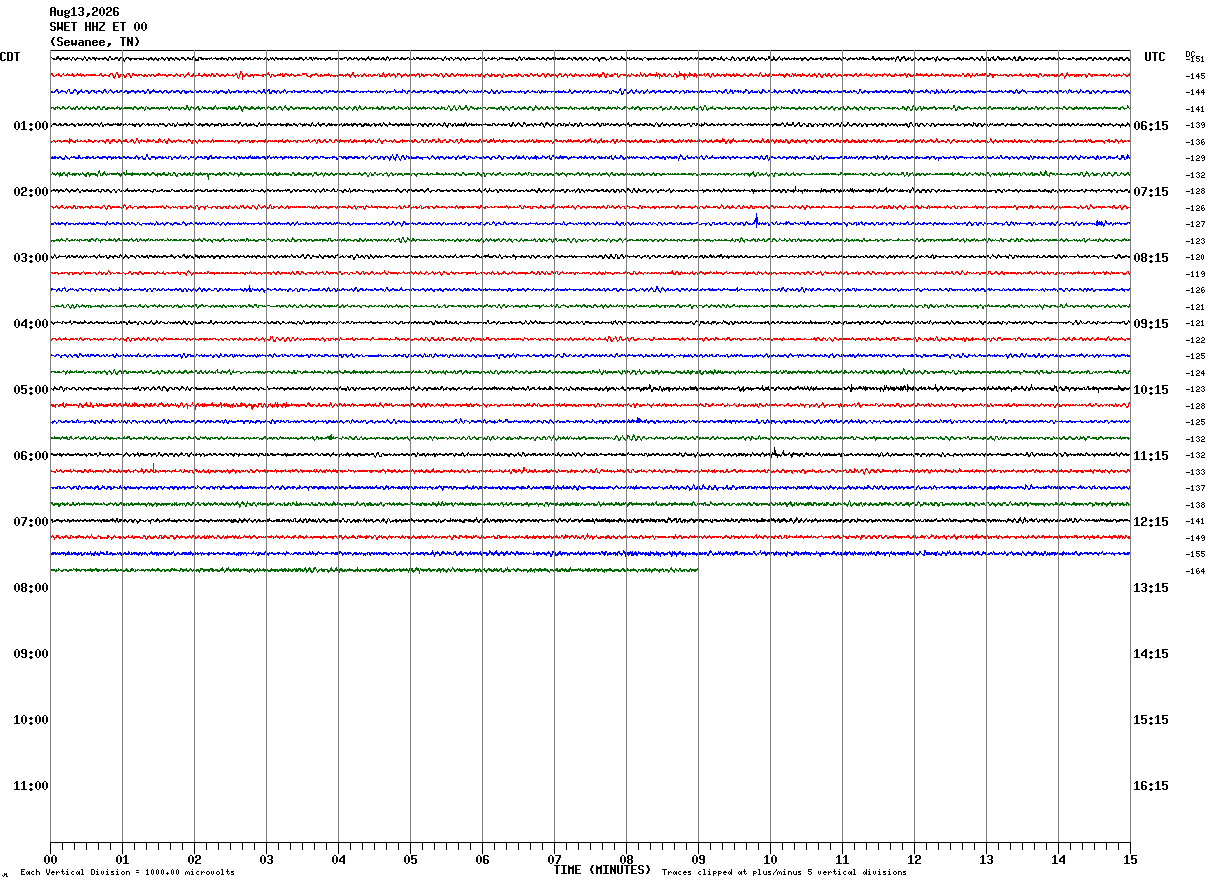Click the UTC timezone label
The image size is (1210, 886).
[x=1155, y=57]
